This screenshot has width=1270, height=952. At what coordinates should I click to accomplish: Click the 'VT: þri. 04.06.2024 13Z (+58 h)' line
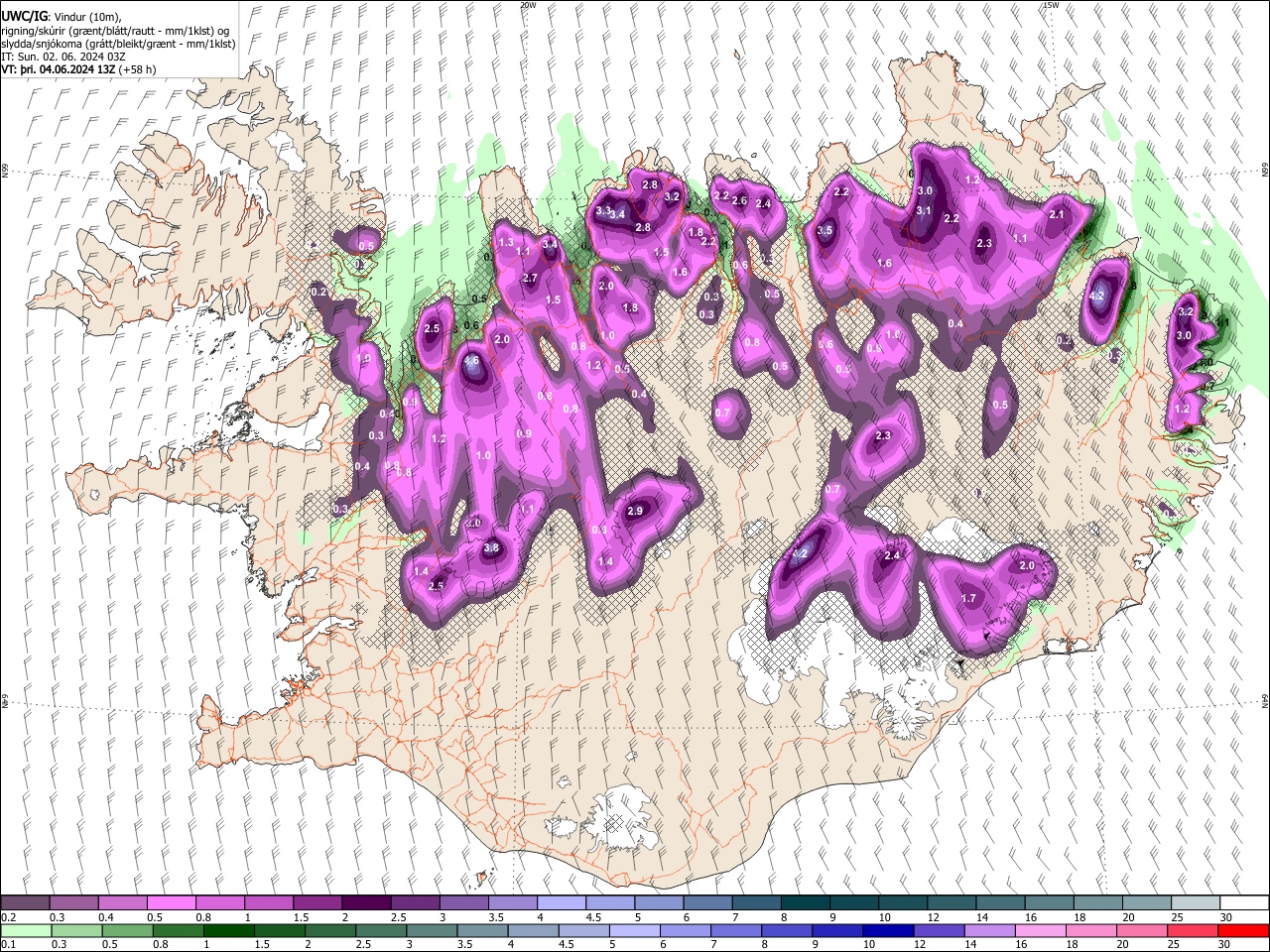[79, 69]
